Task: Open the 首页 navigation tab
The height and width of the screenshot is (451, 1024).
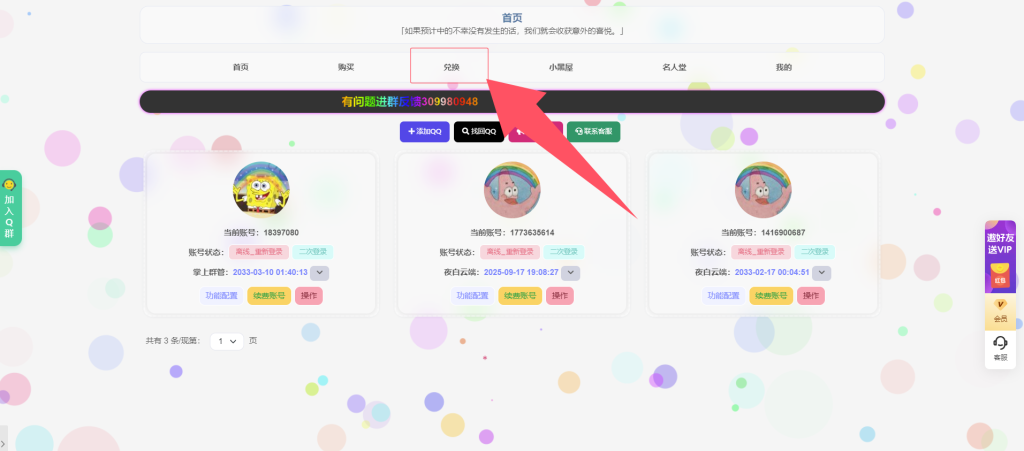Action: [240, 67]
